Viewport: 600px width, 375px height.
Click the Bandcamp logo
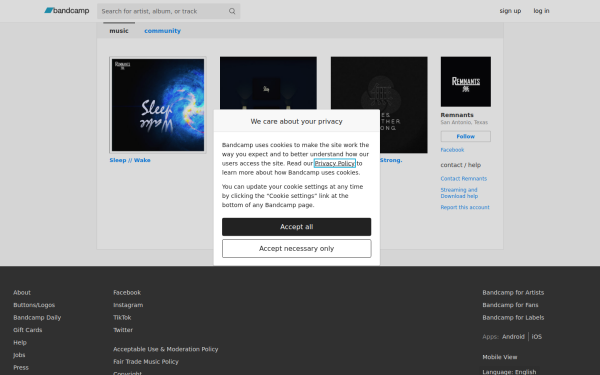(67, 11)
